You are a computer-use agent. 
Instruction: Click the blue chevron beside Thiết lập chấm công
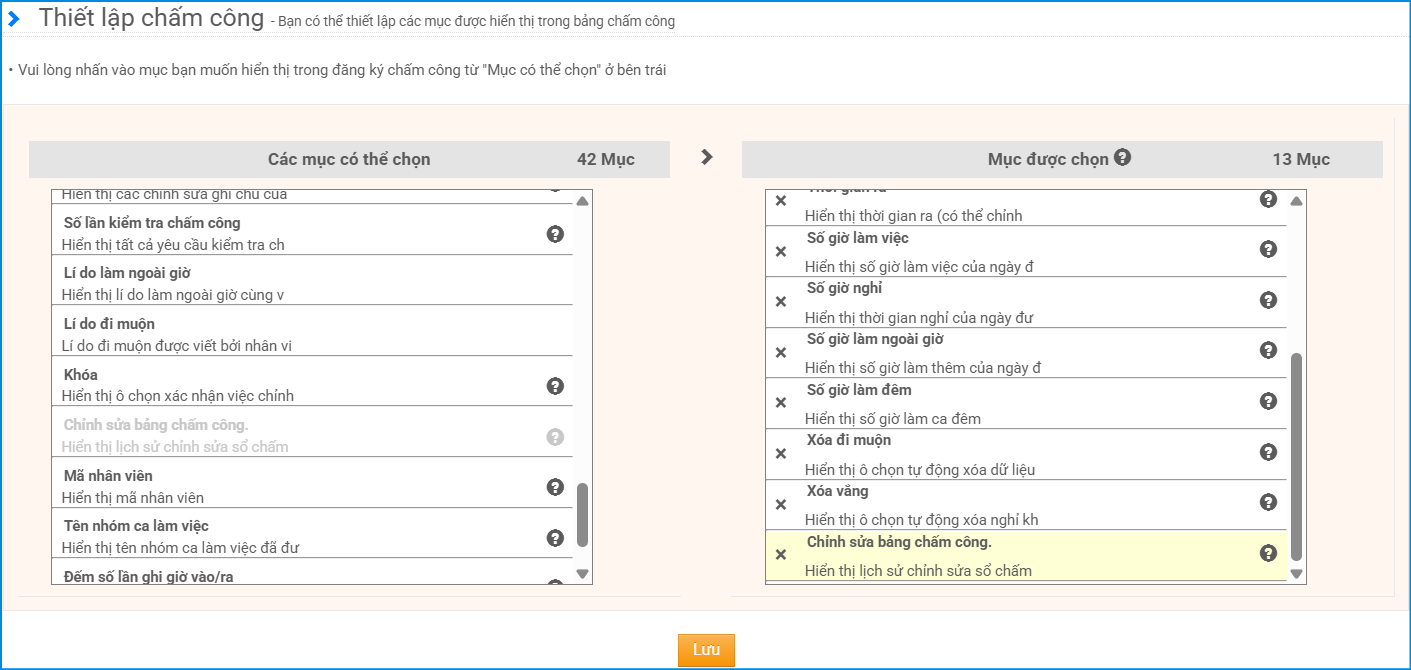14,19
